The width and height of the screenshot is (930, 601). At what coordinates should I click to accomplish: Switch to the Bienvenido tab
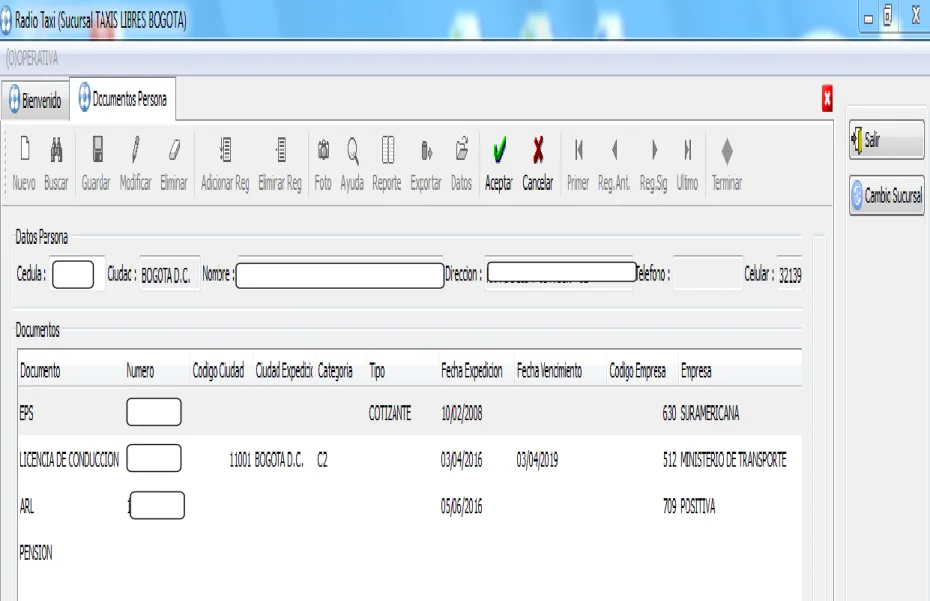[x=36, y=100]
